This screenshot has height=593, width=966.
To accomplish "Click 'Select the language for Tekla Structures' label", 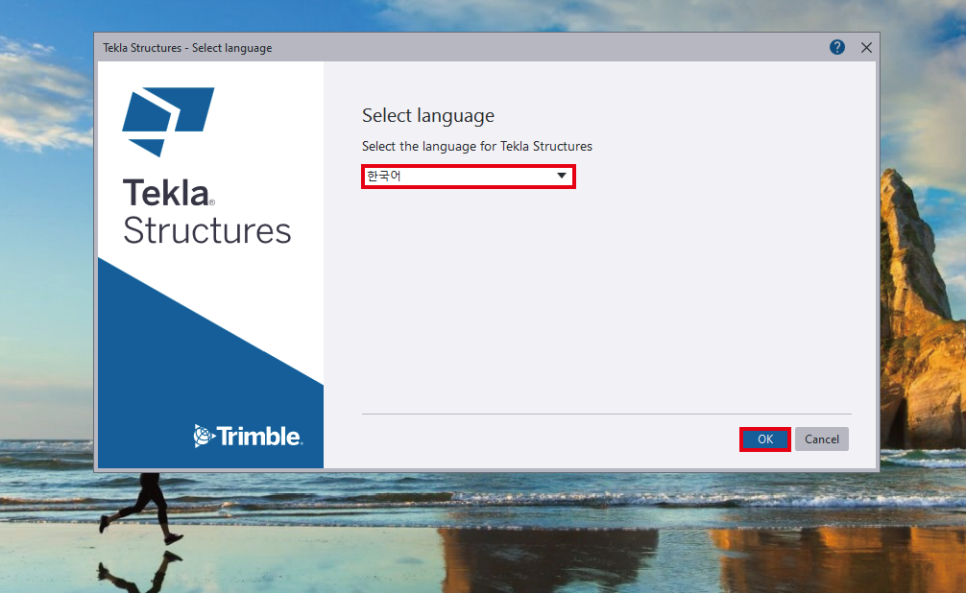I will (x=477, y=147).
